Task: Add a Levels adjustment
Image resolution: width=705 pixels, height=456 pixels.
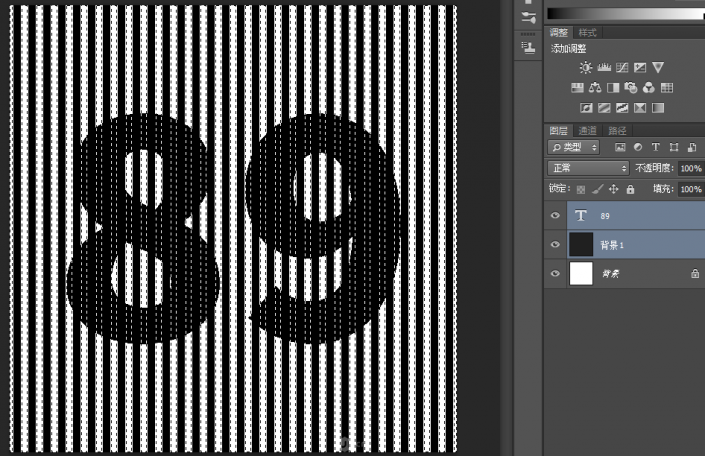Action: pyautogui.click(x=604, y=67)
